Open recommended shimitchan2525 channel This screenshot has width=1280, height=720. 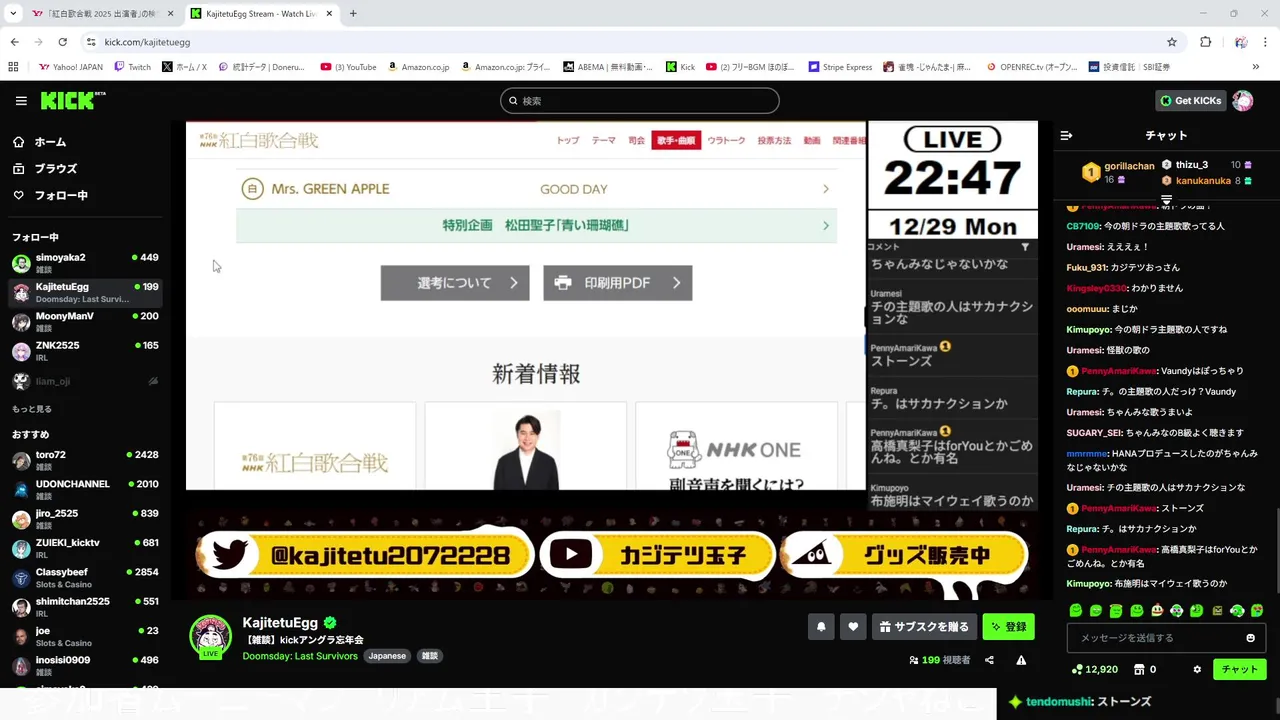[85, 607]
